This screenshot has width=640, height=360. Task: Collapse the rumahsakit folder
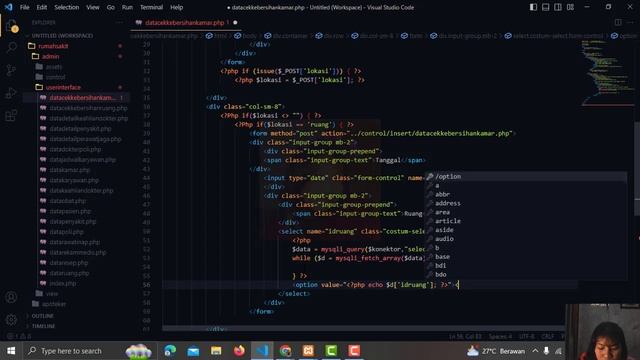(53, 46)
